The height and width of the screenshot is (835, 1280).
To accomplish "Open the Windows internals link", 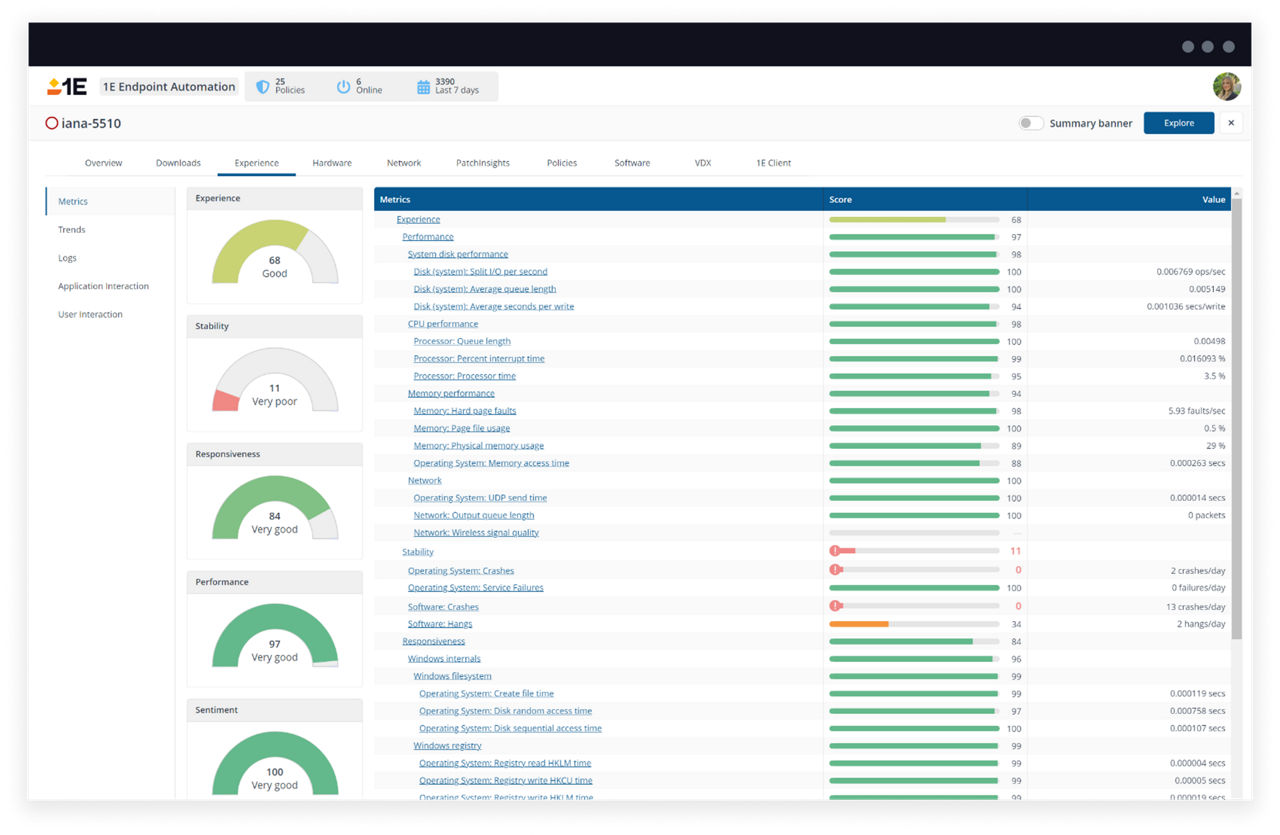I will coord(444,659).
